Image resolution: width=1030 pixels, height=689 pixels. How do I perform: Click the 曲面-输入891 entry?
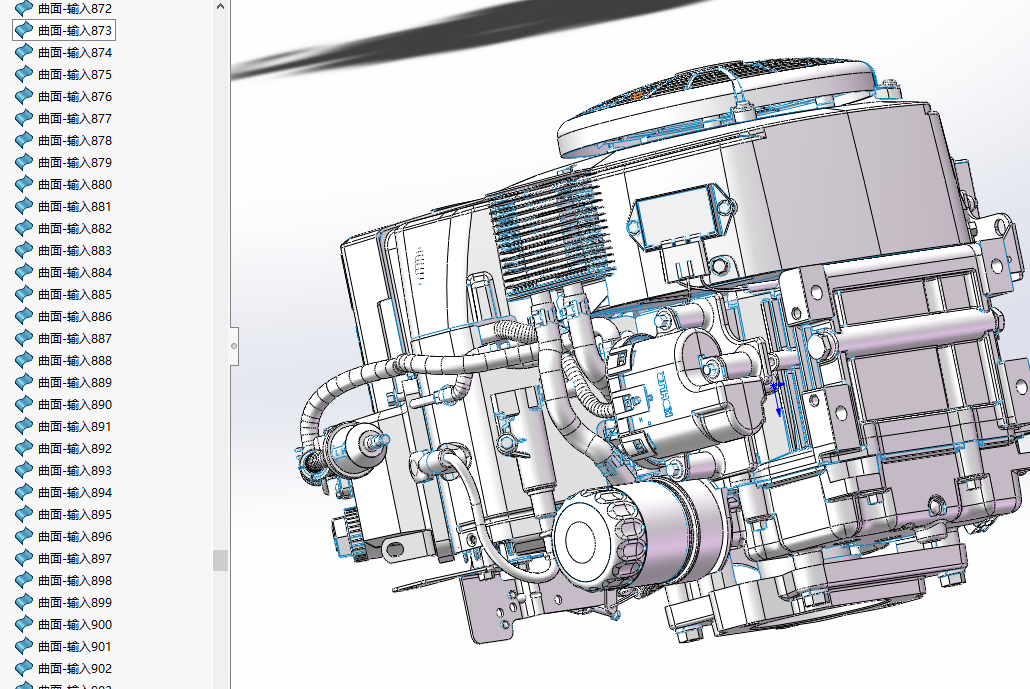point(74,426)
